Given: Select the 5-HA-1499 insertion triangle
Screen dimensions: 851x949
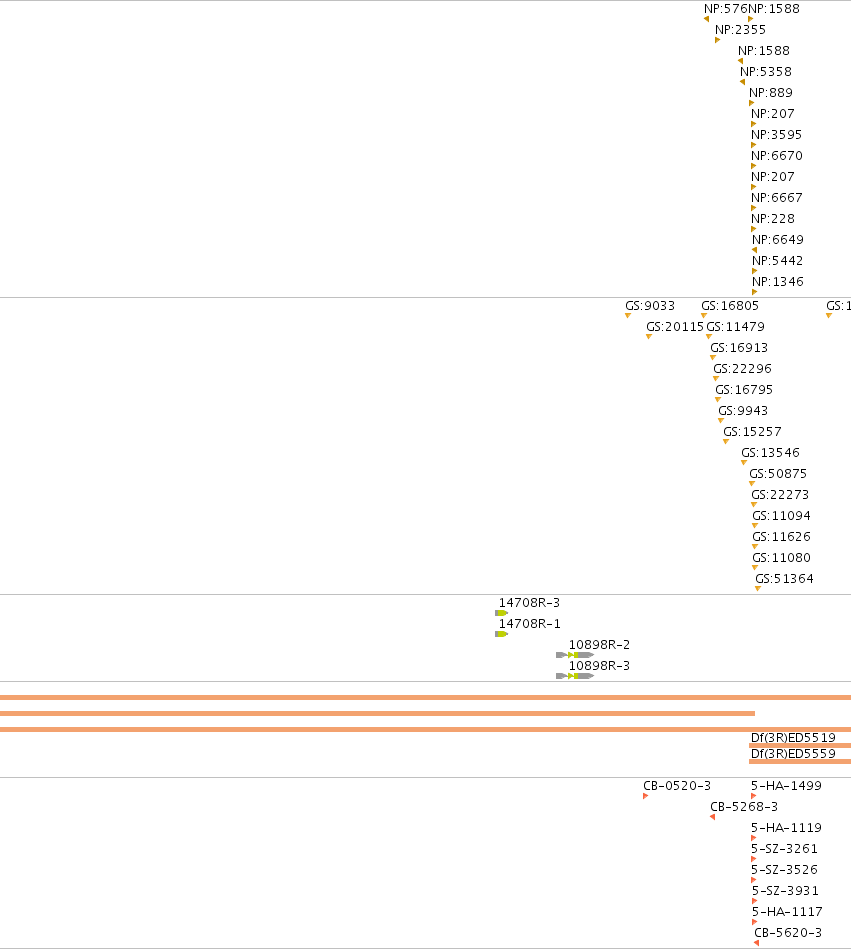Looking at the screenshot, I should (x=754, y=796).
